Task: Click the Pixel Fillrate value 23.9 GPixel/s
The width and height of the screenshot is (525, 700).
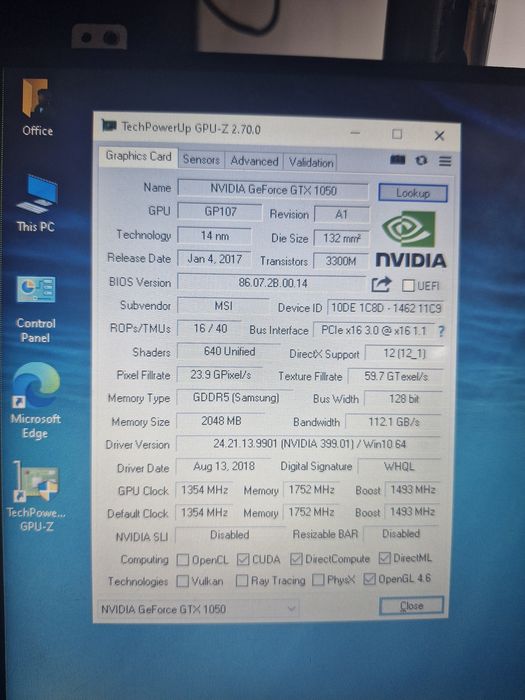Action: (220, 375)
